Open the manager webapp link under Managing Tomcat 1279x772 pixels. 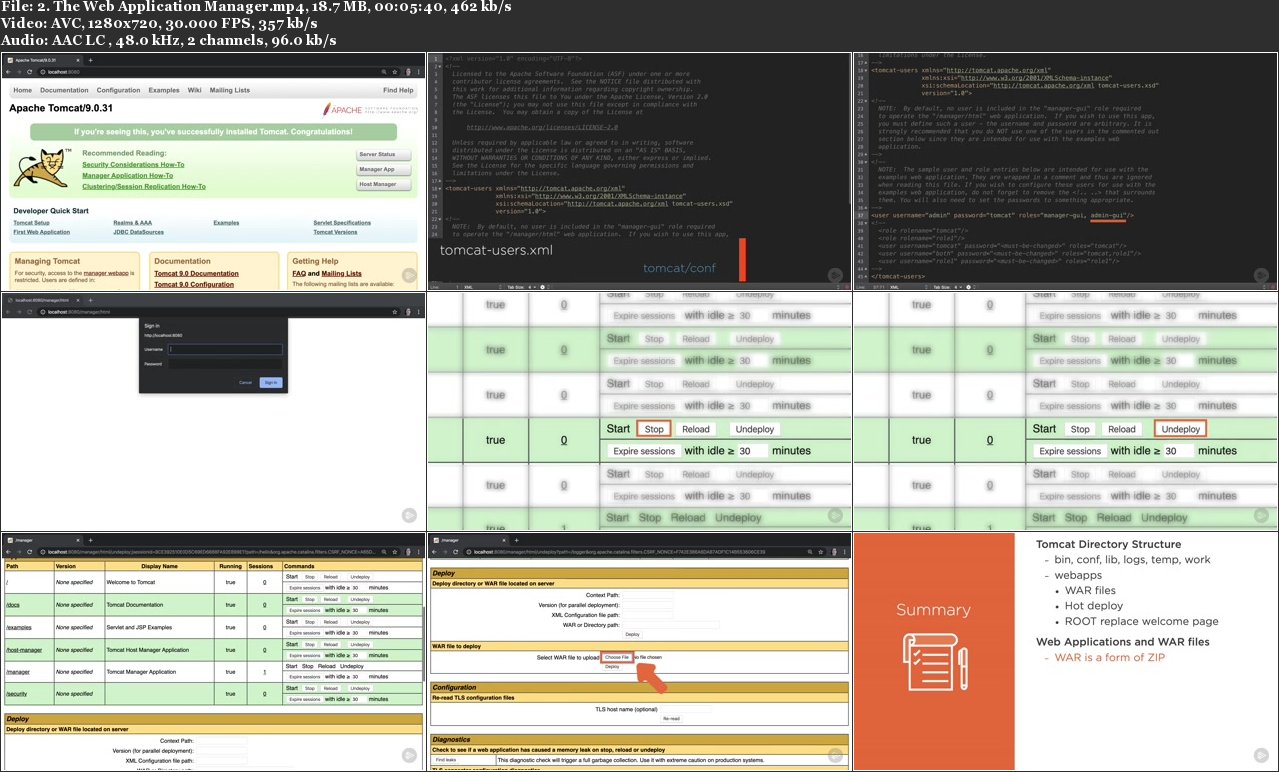[x=106, y=273]
